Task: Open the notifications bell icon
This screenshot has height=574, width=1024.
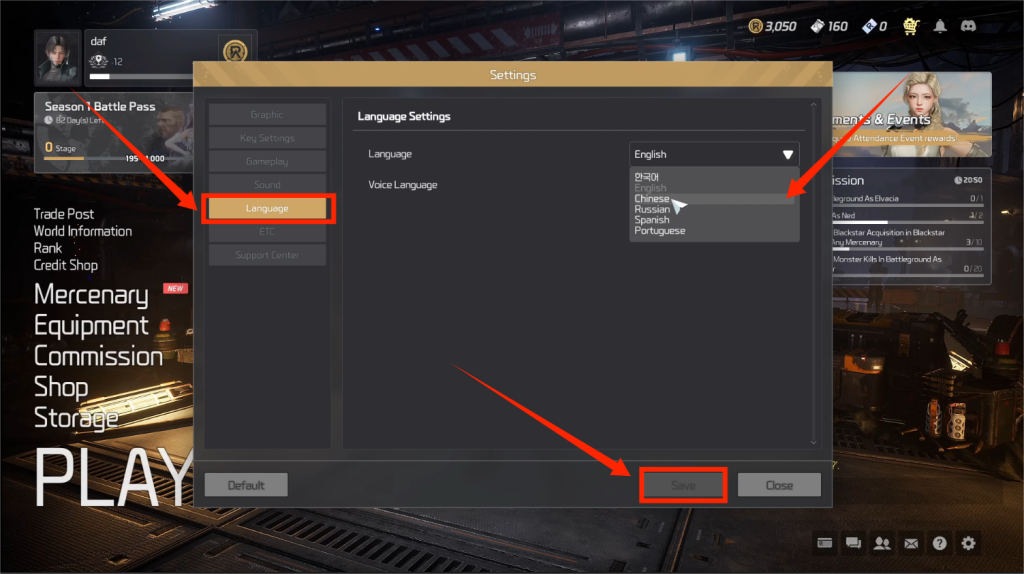Action: 940,26
